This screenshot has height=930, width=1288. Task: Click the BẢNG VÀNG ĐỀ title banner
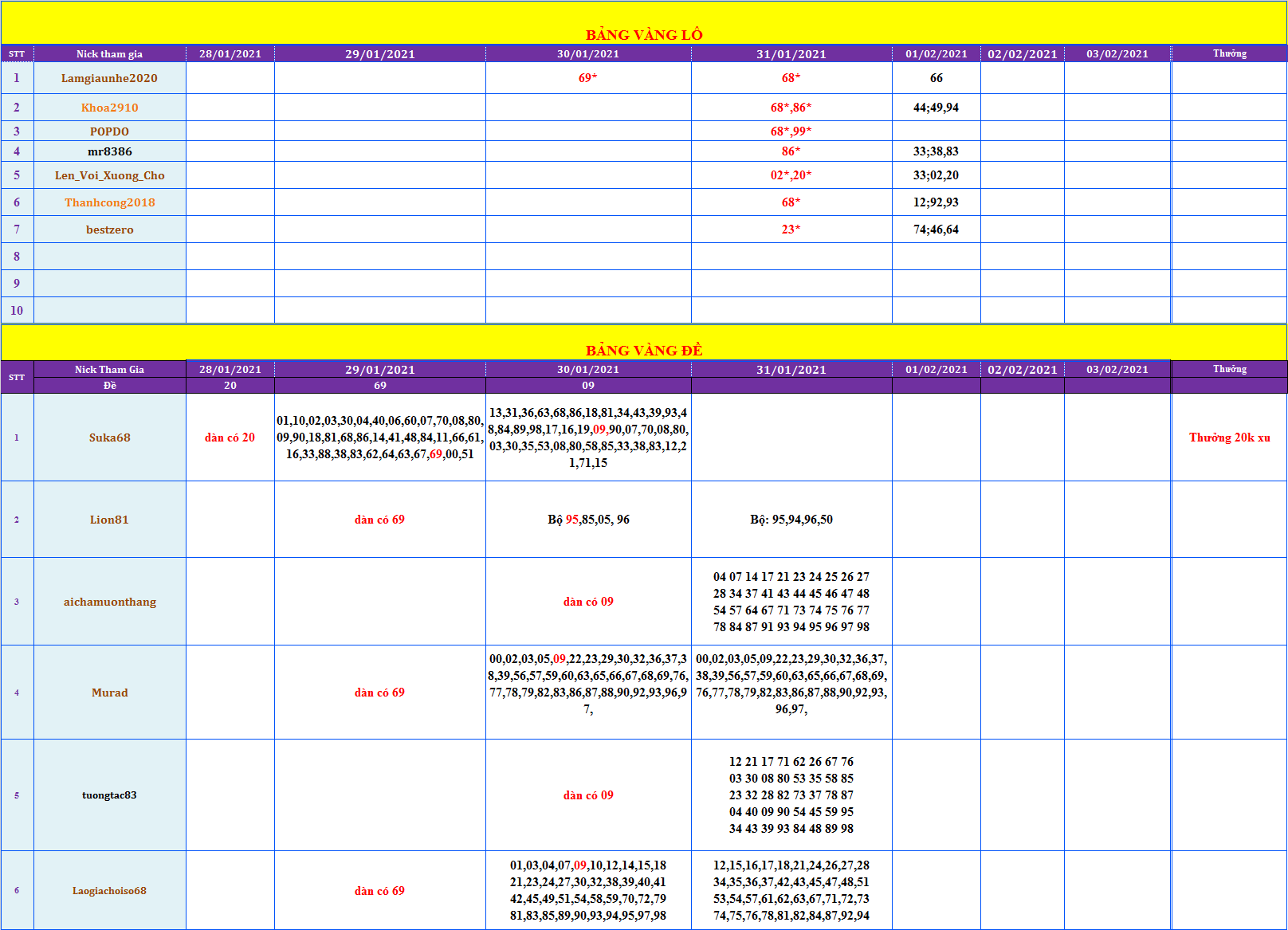tap(644, 350)
